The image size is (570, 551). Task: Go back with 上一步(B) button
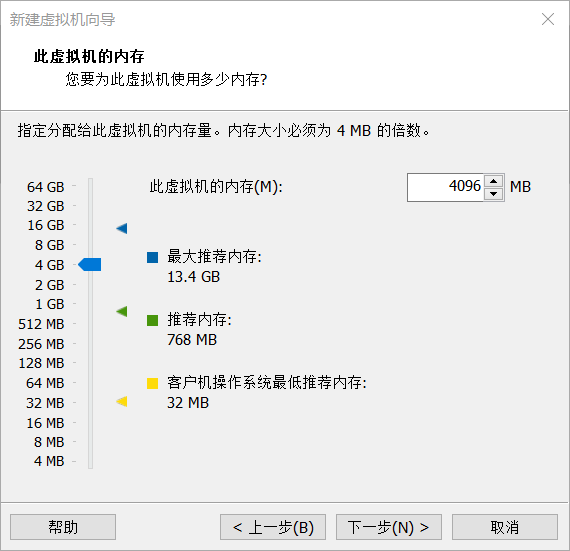pos(273,527)
